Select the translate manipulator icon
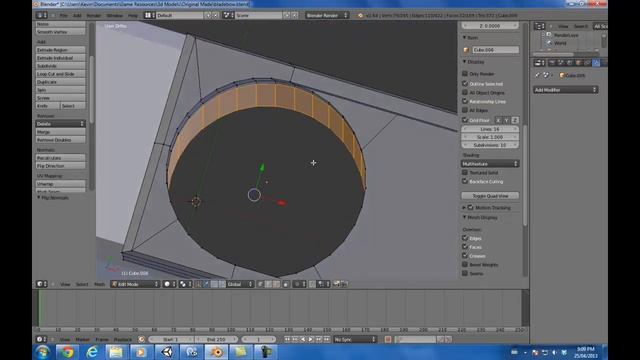This screenshot has height=360, width=640. pos(206,284)
